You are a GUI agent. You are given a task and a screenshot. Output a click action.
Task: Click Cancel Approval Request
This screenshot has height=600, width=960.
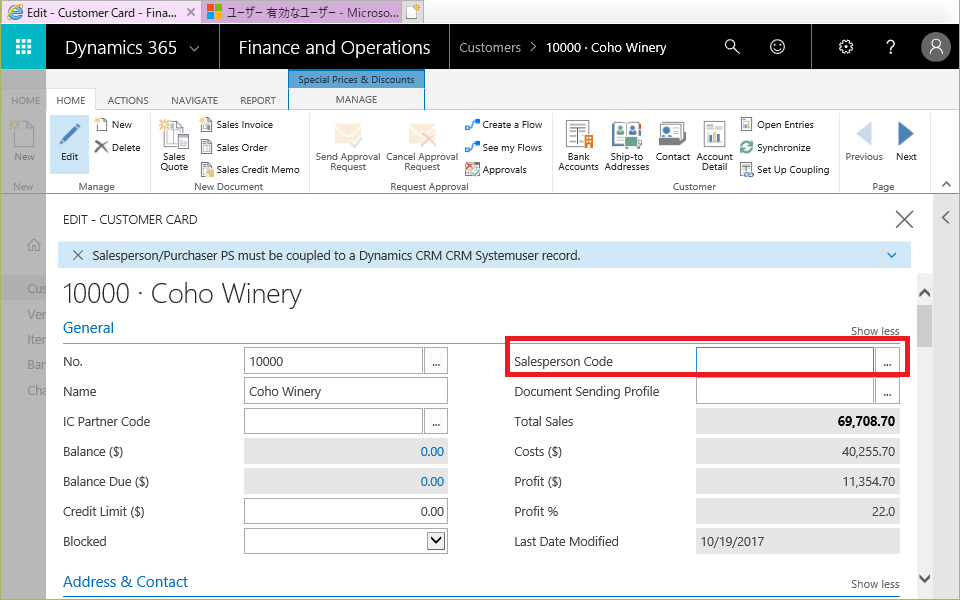click(422, 146)
